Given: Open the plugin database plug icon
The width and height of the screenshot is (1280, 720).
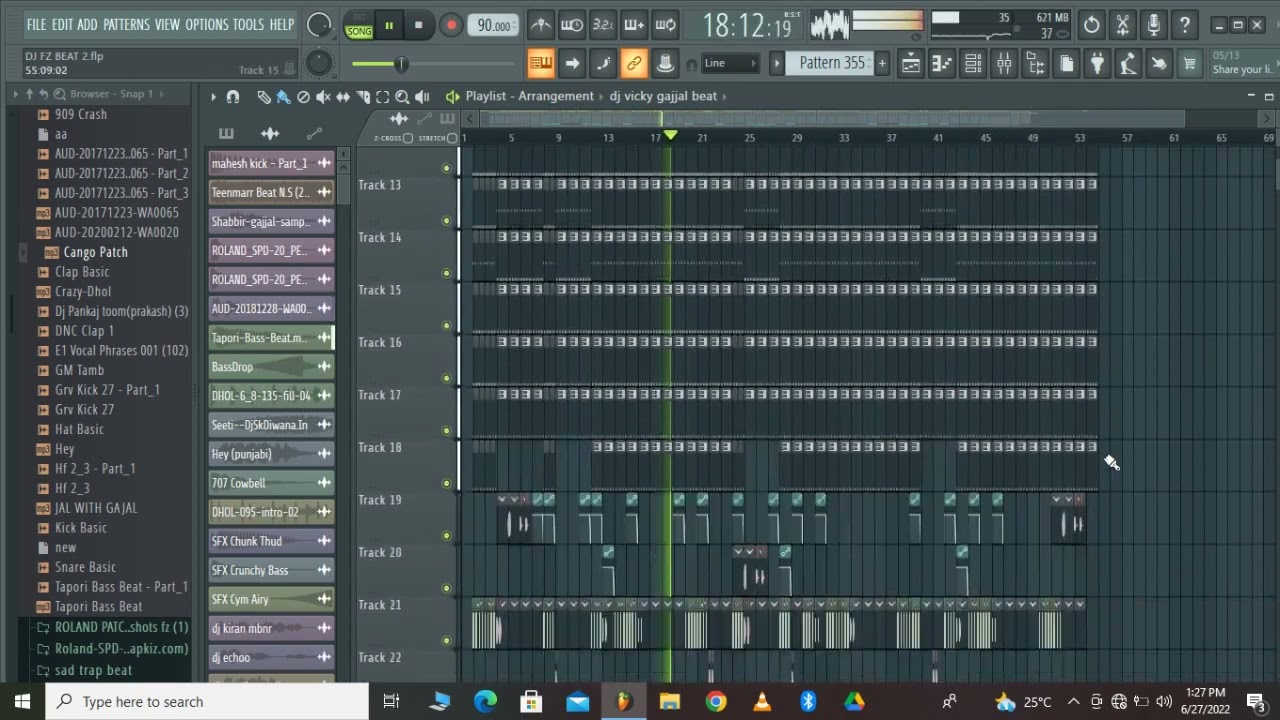Looking at the screenshot, I should tap(1097, 64).
